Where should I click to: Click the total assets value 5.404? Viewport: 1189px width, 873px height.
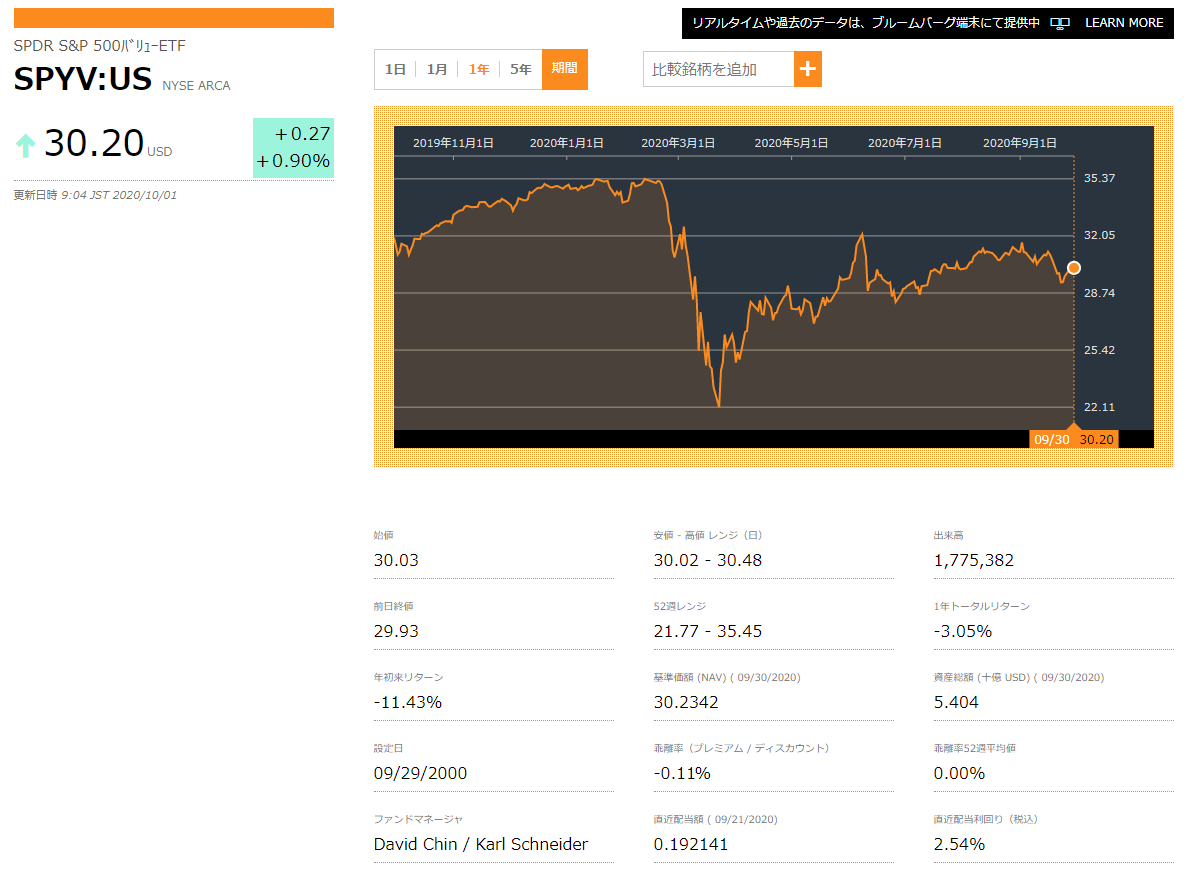(x=955, y=702)
